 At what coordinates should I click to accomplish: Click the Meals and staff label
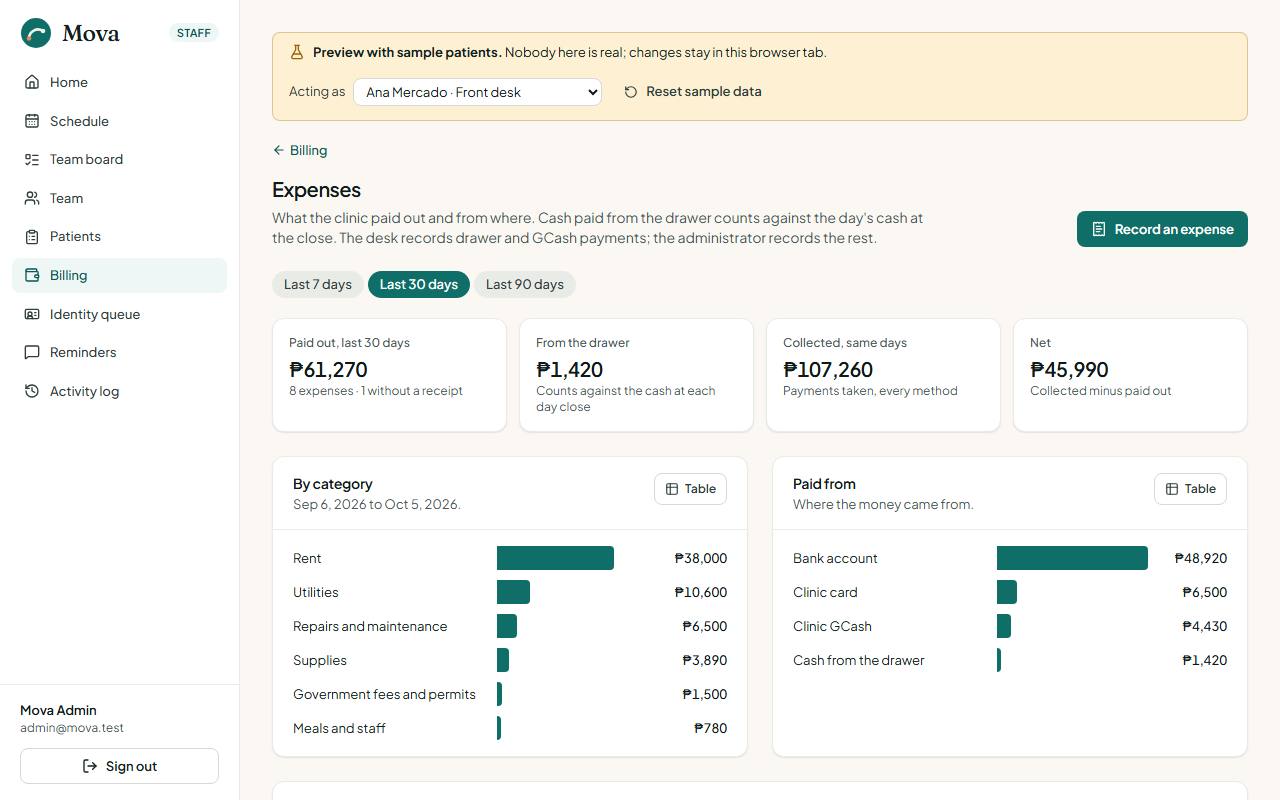339,728
